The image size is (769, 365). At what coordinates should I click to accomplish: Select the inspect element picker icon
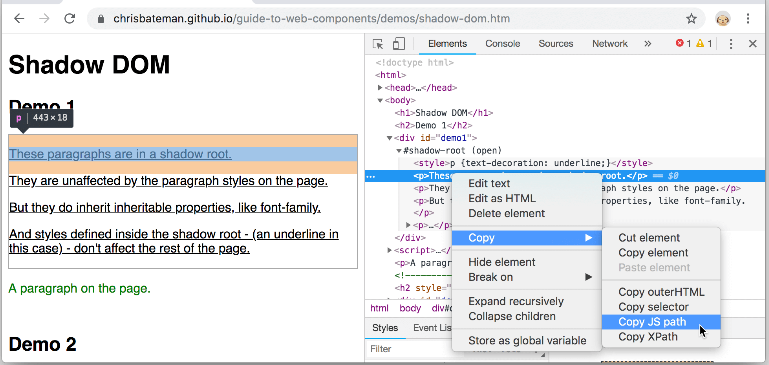[x=378, y=44]
